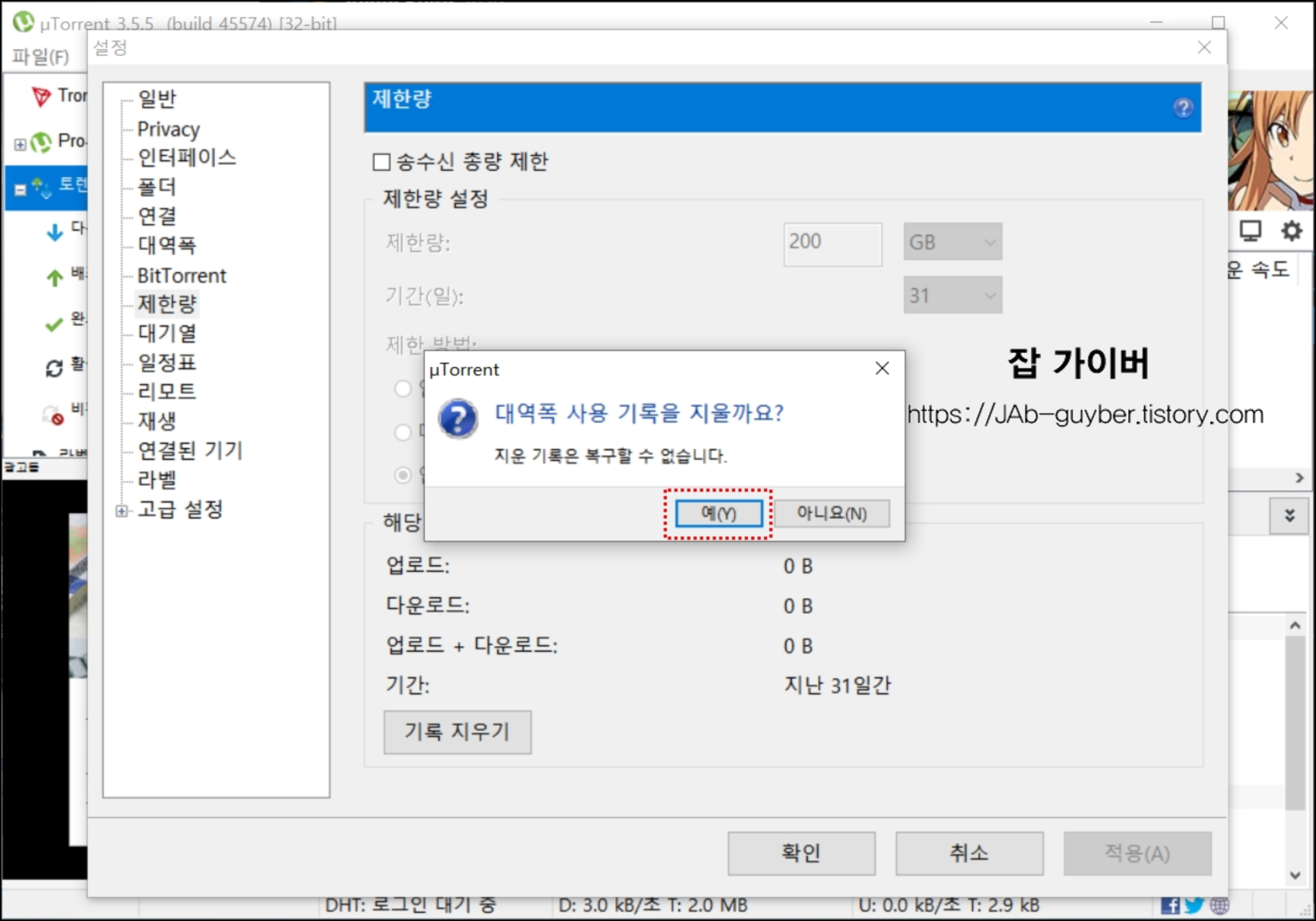The width and height of the screenshot is (1316, 921).
Task: Click the remote monitor icon in main toolbar
Action: (1250, 231)
